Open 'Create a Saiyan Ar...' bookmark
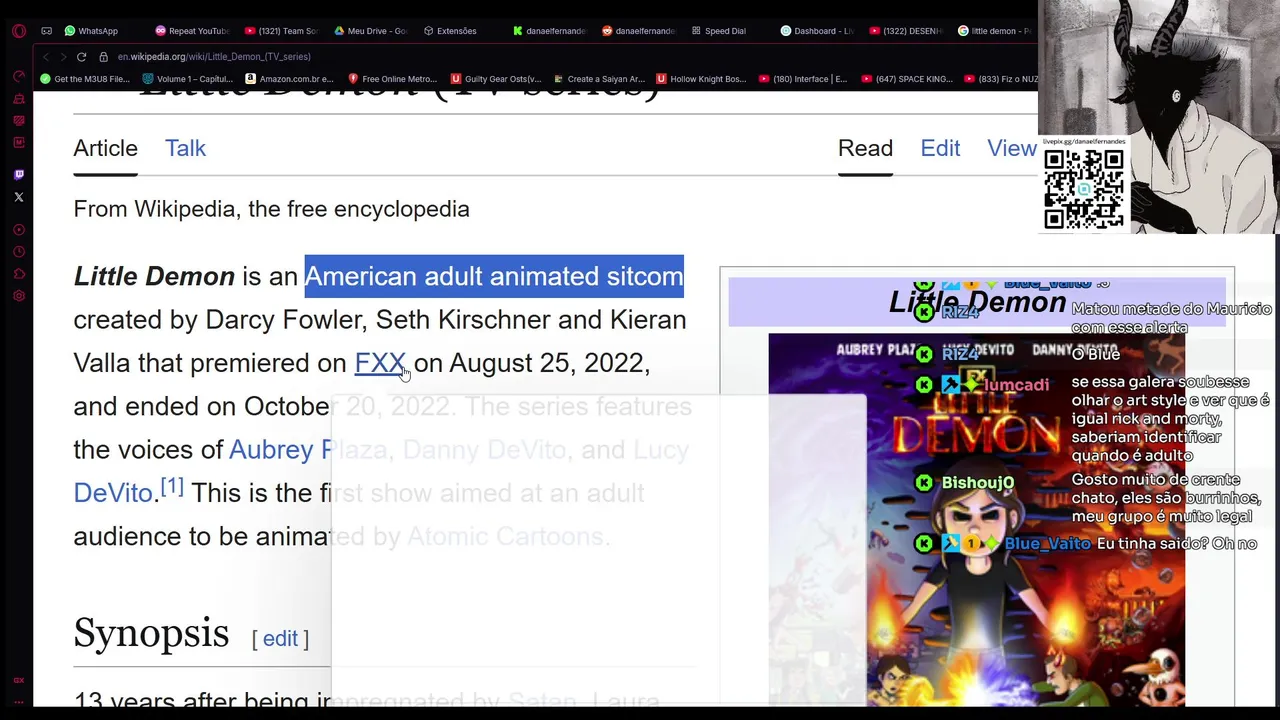 coord(598,79)
